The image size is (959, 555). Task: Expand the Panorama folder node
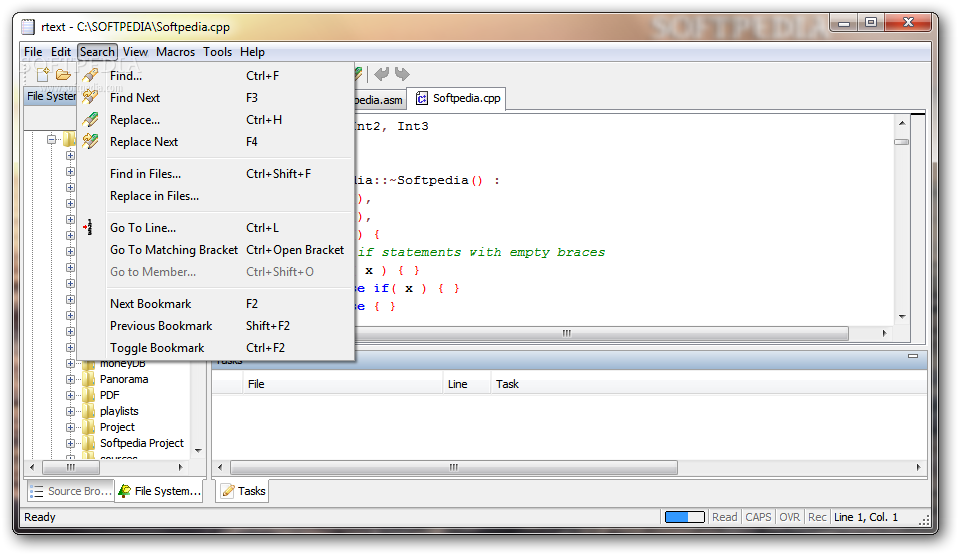click(x=70, y=379)
